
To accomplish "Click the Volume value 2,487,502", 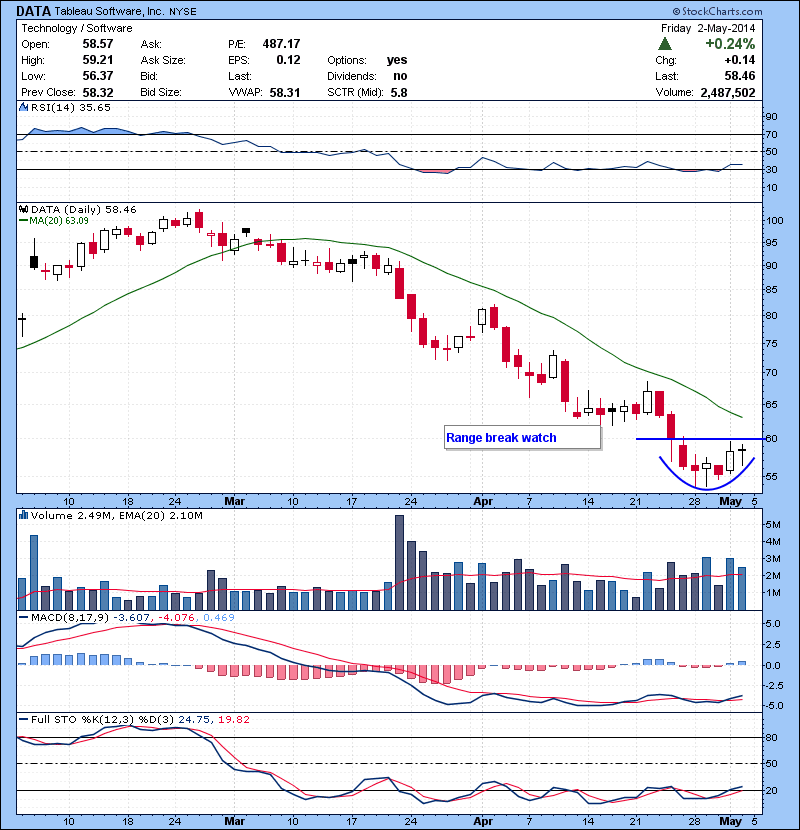I will point(728,93).
